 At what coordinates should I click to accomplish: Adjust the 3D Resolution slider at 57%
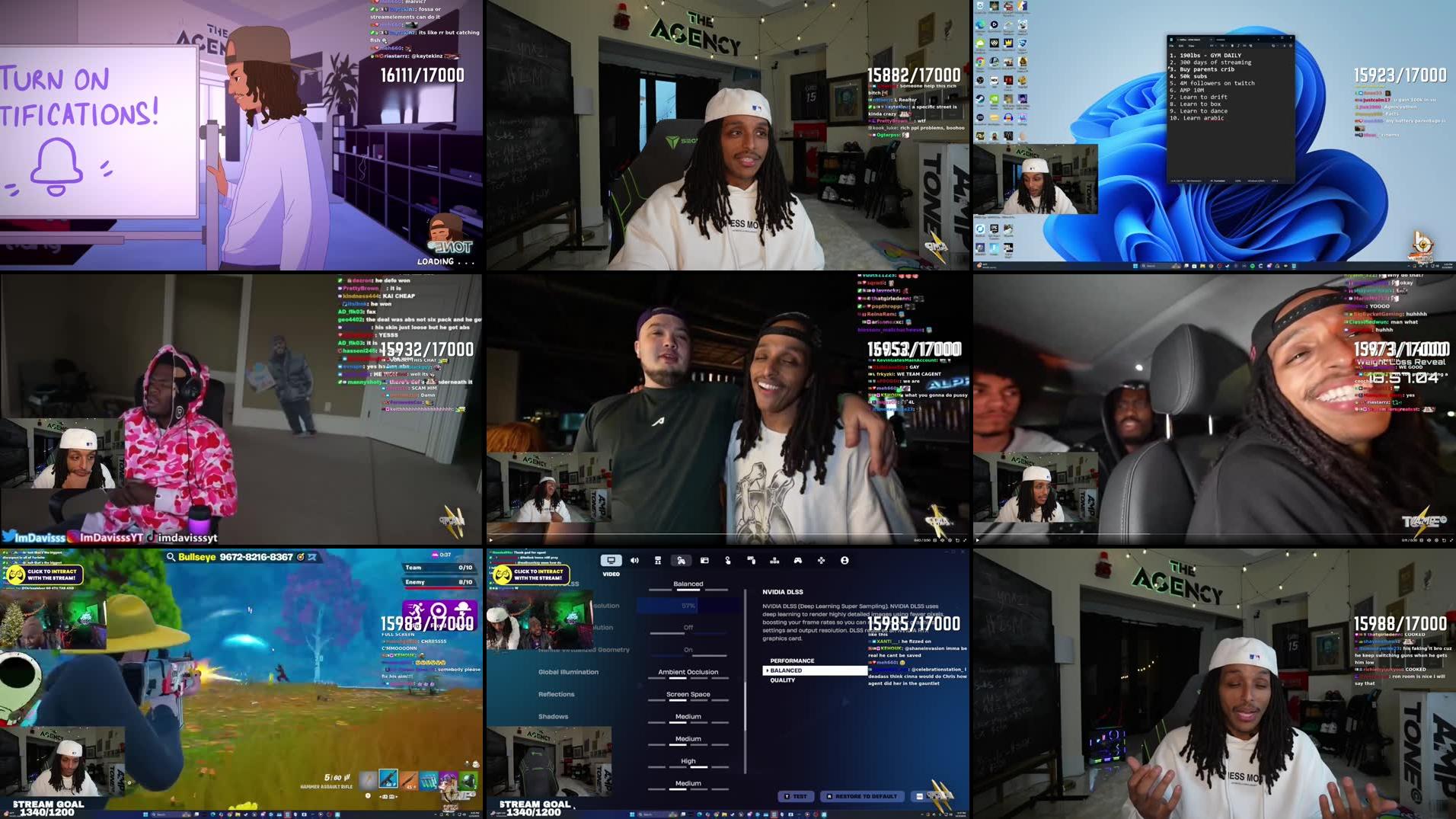pyautogui.click(x=688, y=606)
